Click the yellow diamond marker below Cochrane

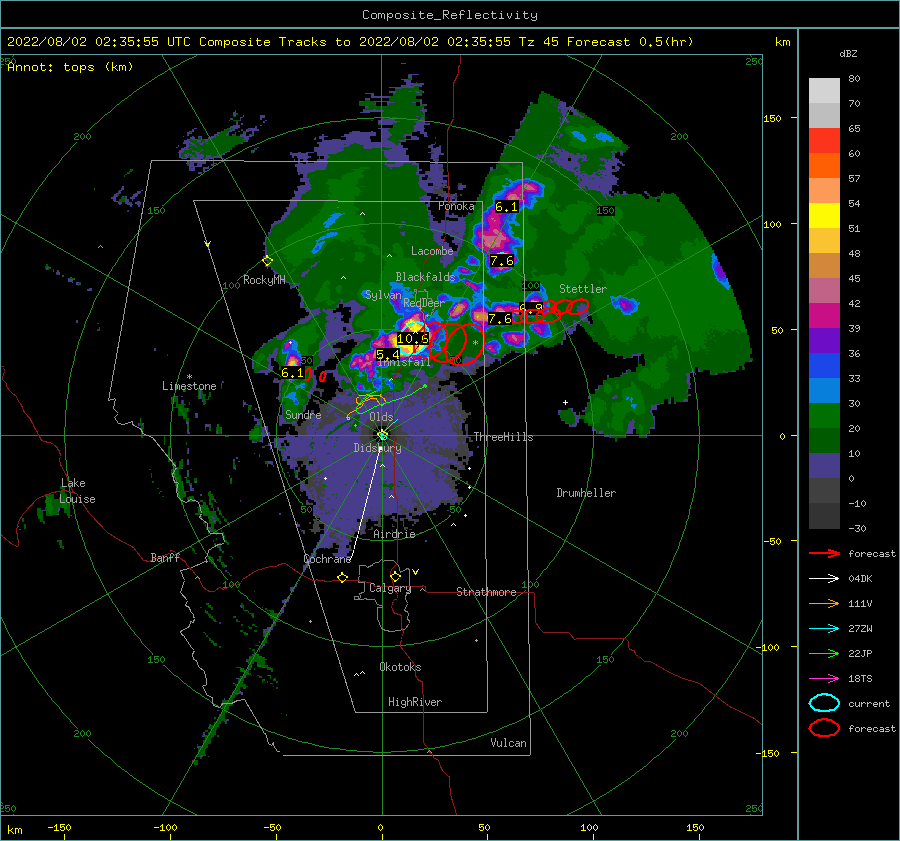pos(343,577)
